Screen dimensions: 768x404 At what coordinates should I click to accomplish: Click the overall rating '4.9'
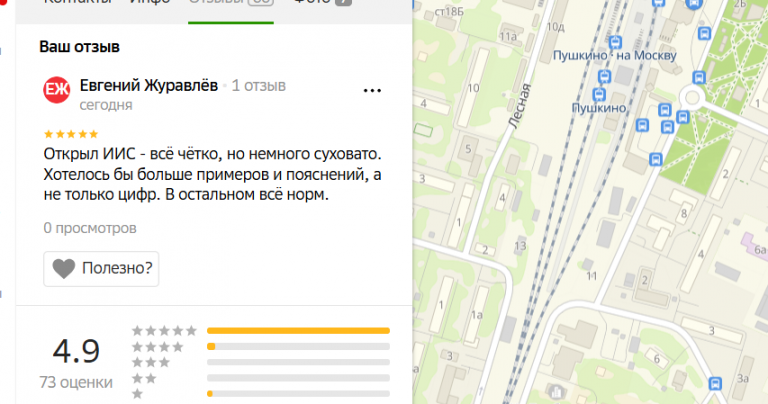coord(76,351)
